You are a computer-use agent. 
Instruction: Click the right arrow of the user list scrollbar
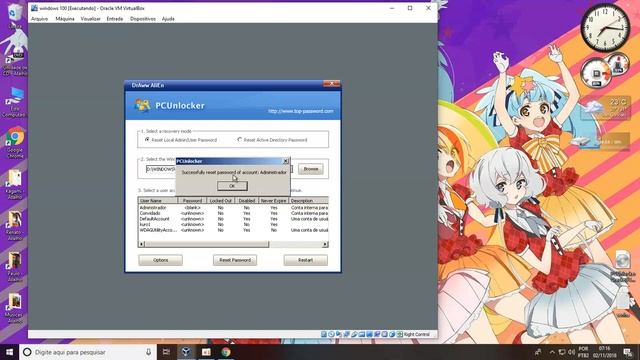coord(325,244)
